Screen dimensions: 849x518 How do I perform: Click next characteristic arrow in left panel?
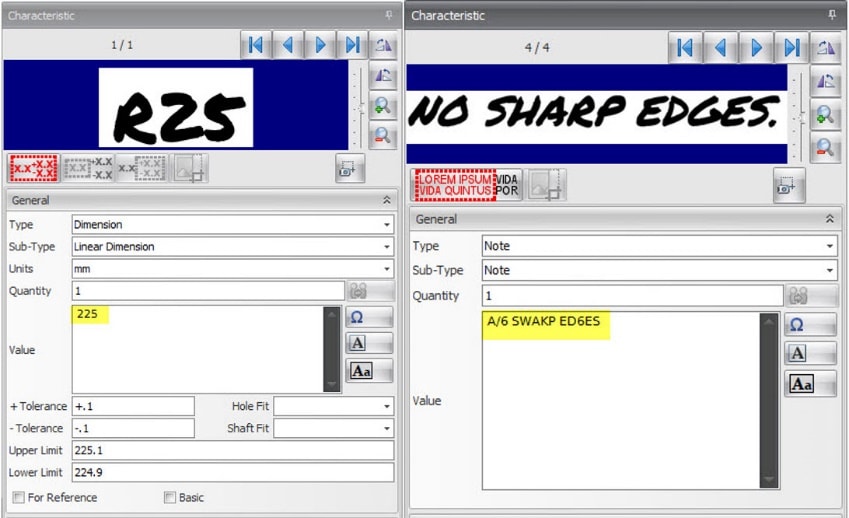point(320,45)
